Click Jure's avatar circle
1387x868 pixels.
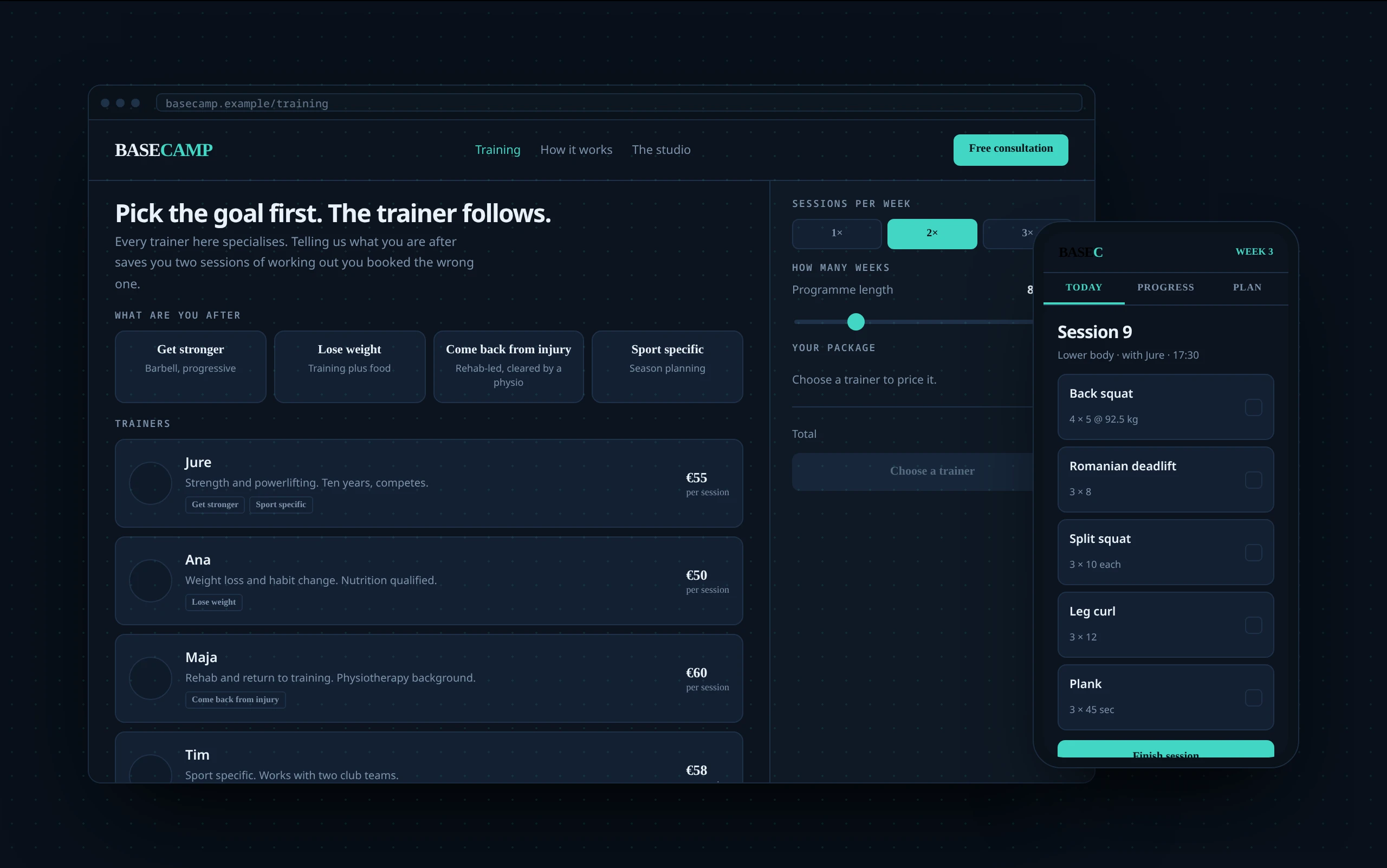pyautogui.click(x=151, y=483)
